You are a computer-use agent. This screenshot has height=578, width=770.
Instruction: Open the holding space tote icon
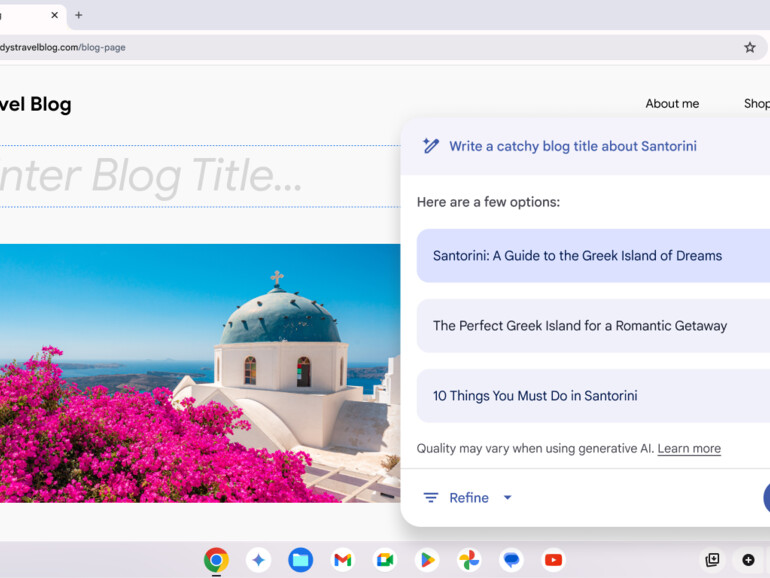point(712,560)
